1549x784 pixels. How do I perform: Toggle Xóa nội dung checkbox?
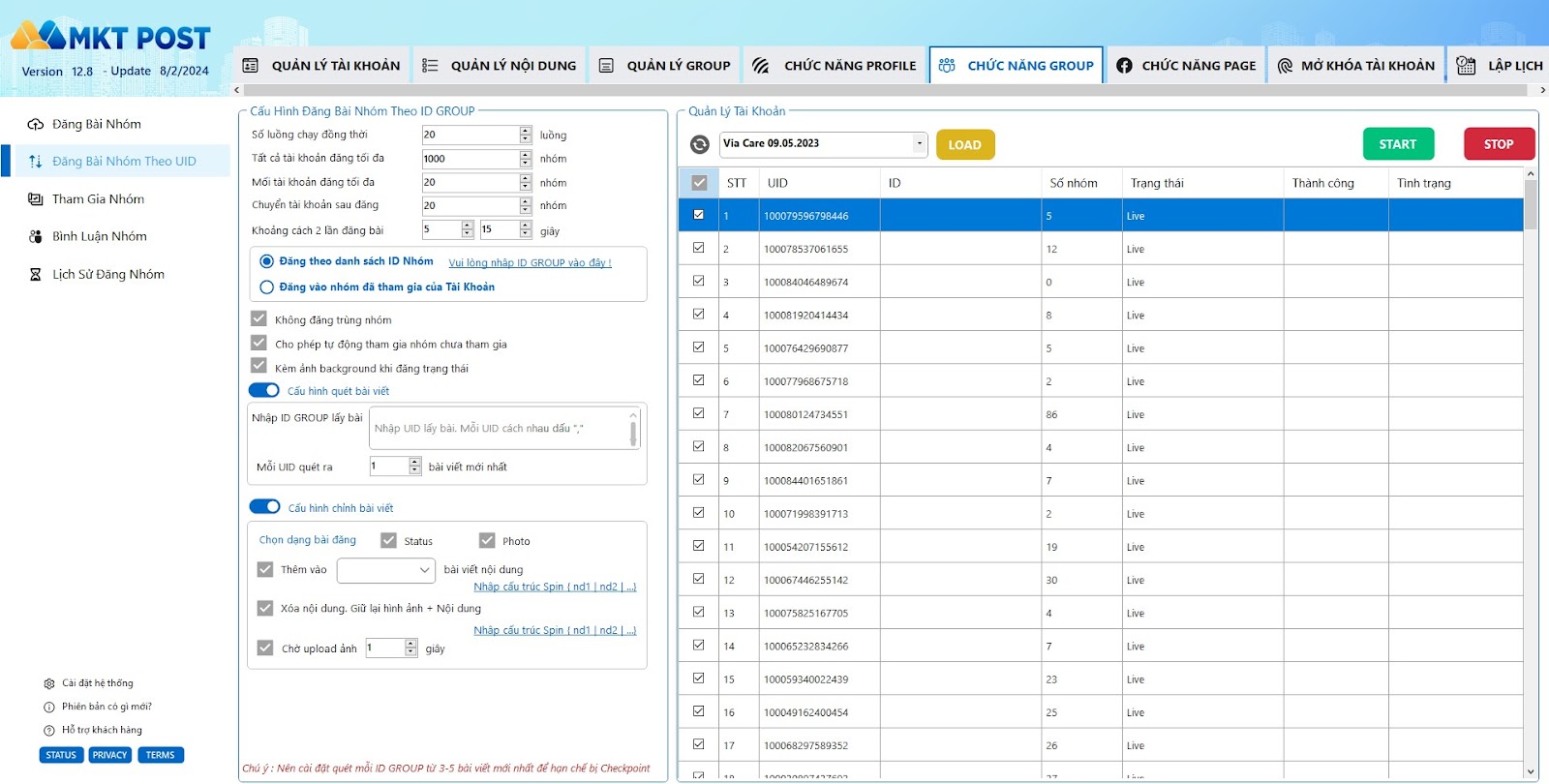265,608
